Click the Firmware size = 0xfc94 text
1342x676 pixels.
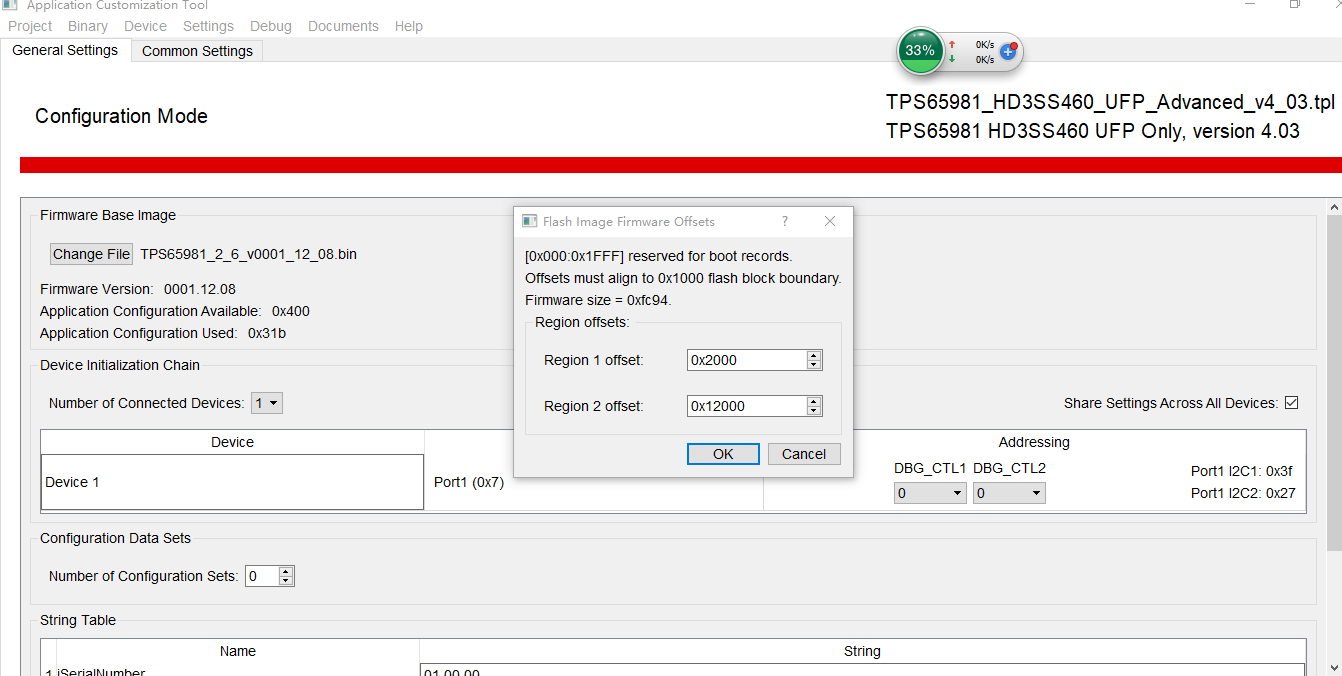click(598, 300)
